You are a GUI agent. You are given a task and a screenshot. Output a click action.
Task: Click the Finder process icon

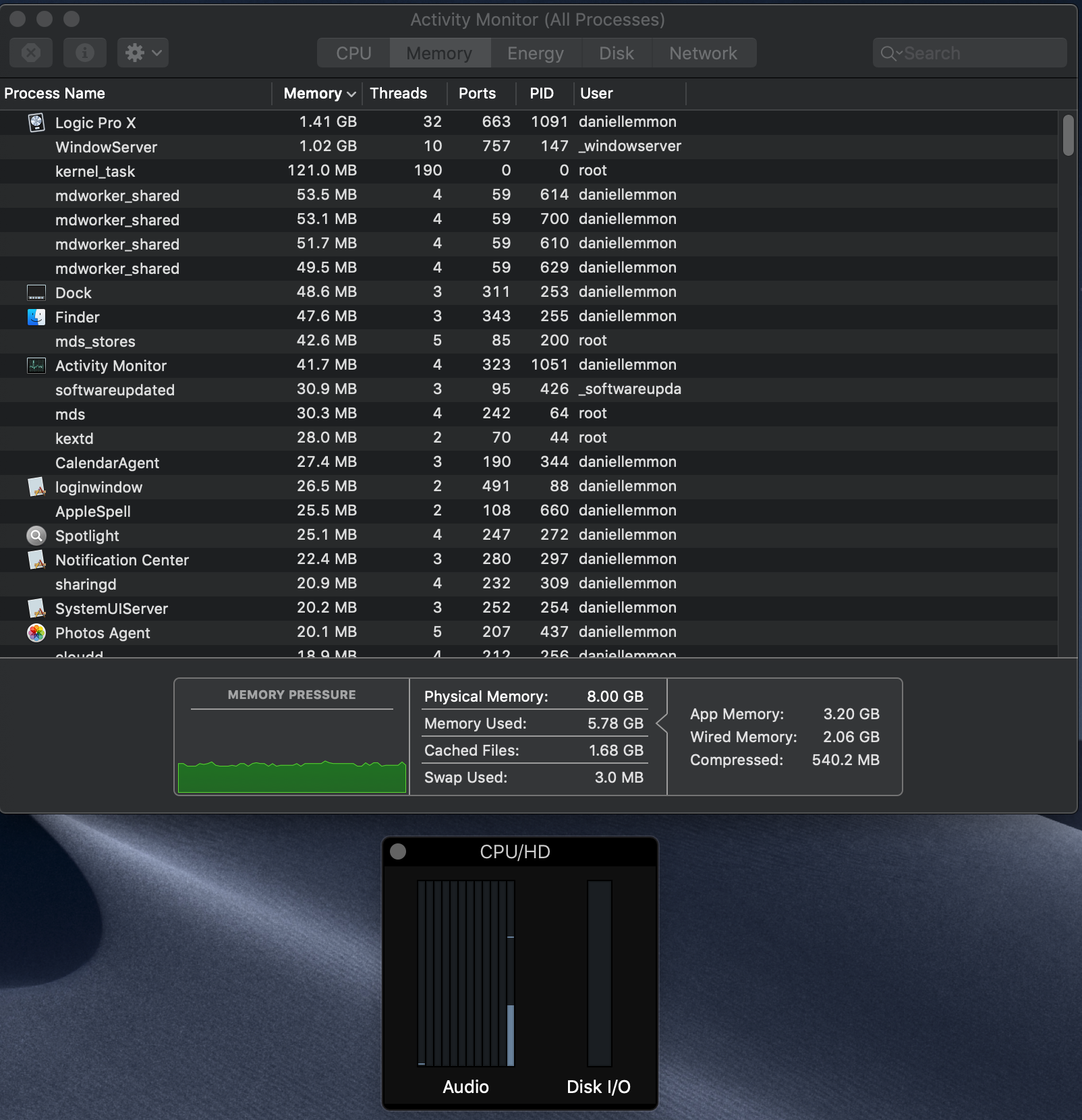pos(36,317)
